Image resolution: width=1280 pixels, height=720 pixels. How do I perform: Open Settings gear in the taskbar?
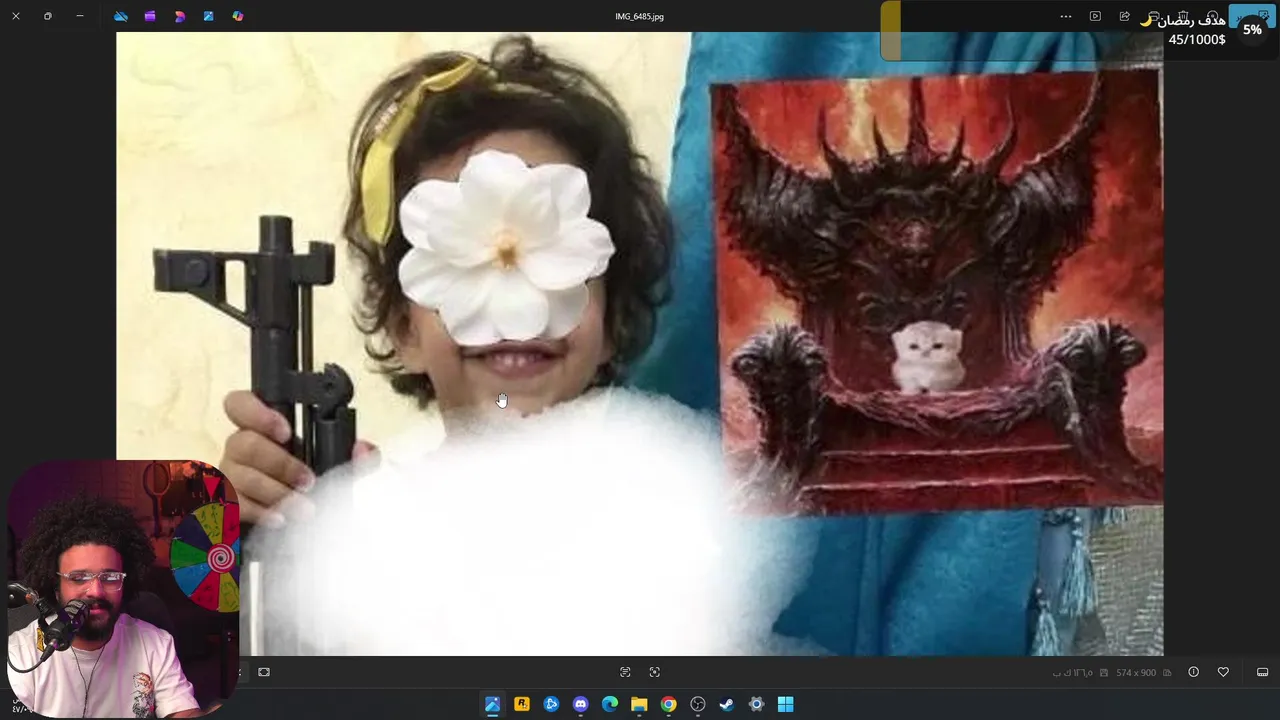(x=756, y=704)
